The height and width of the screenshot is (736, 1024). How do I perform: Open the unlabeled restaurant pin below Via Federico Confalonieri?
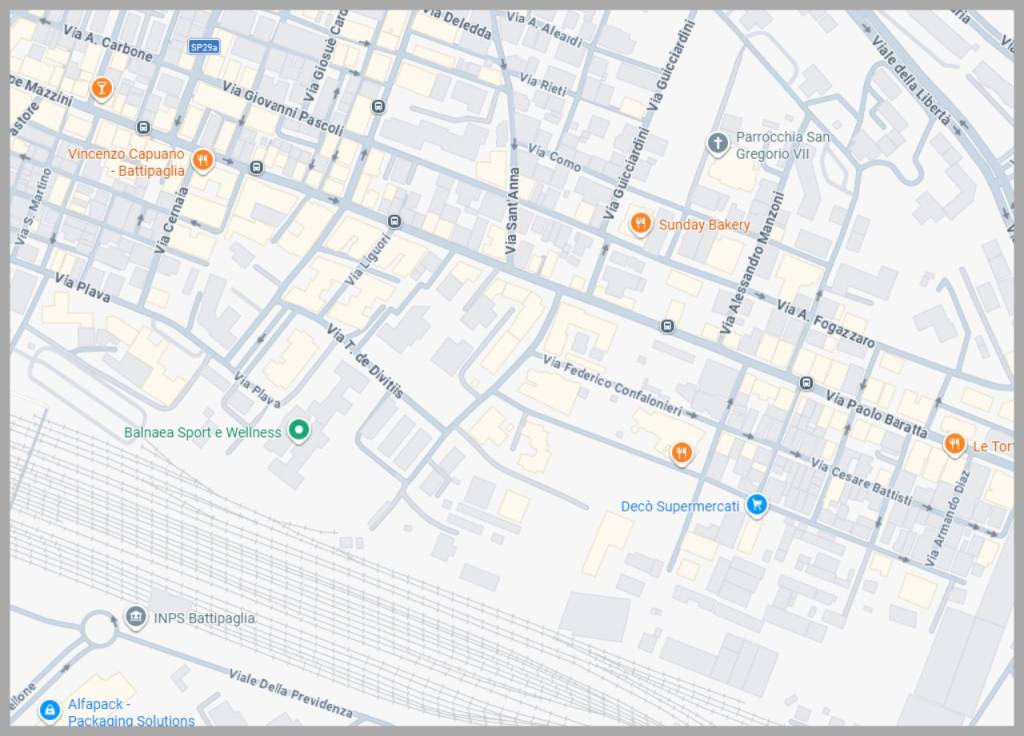(682, 453)
